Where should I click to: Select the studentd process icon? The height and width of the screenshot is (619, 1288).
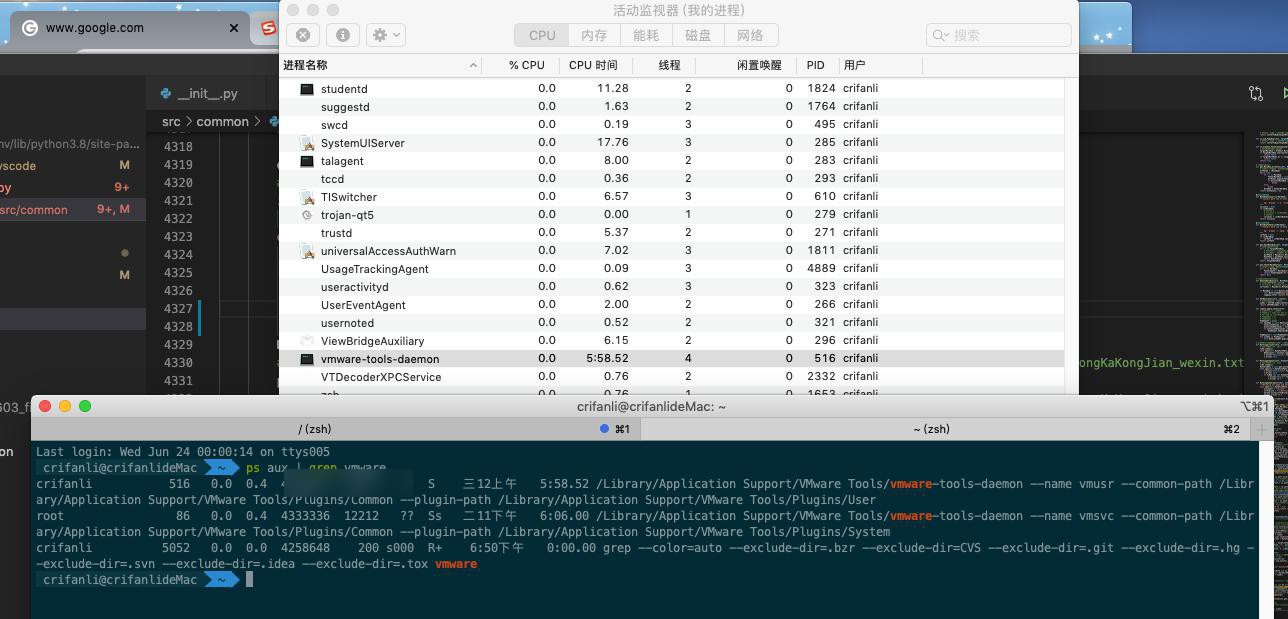pyautogui.click(x=307, y=89)
